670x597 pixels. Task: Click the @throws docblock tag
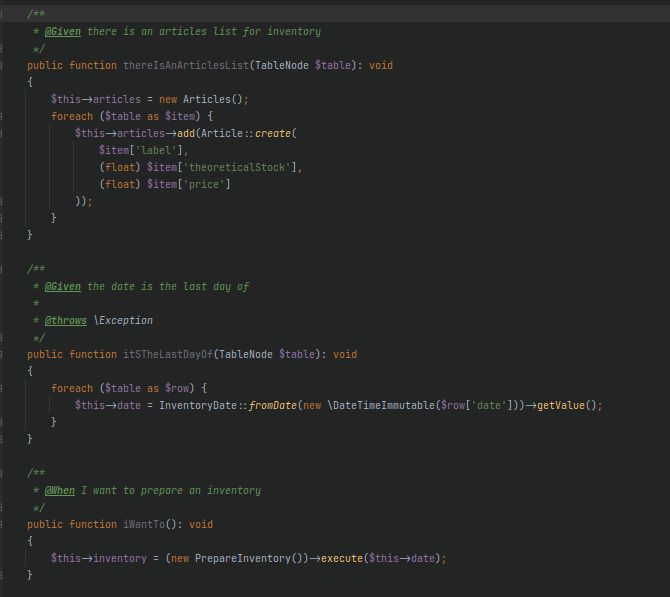tap(65, 321)
